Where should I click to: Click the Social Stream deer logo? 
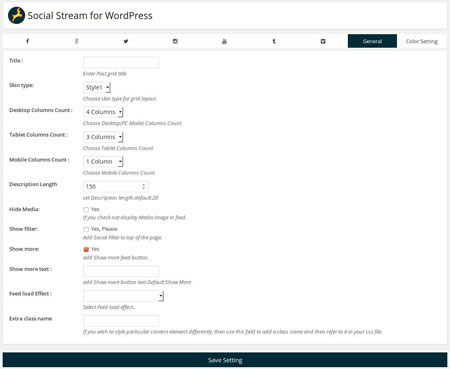point(16,15)
